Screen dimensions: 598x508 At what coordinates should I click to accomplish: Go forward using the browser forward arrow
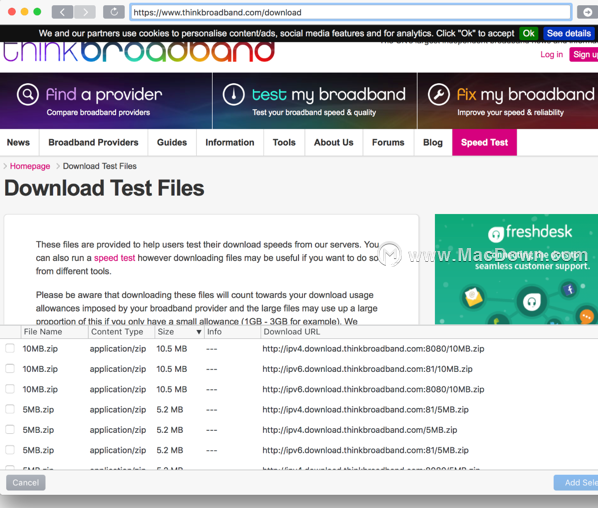click(85, 12)
